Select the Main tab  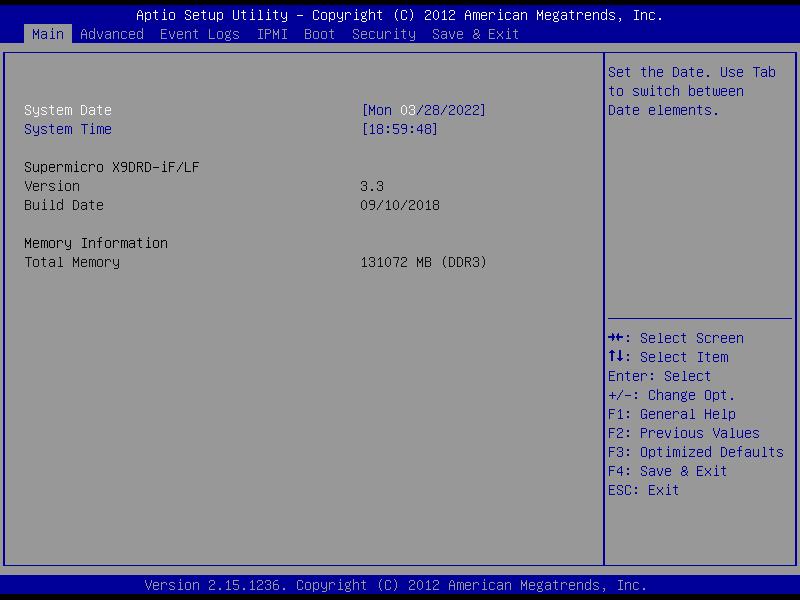pos(48,34)
